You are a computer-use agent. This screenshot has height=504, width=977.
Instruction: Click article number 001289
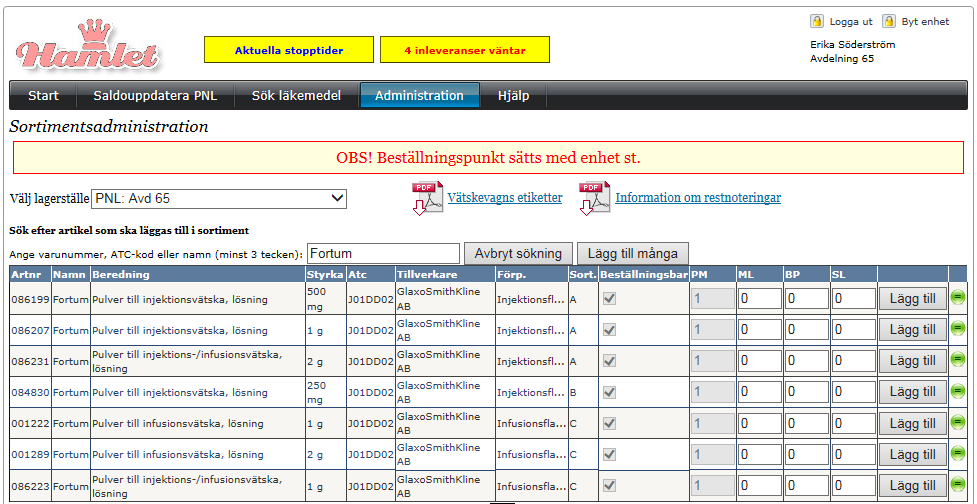(x=31, y=455)
